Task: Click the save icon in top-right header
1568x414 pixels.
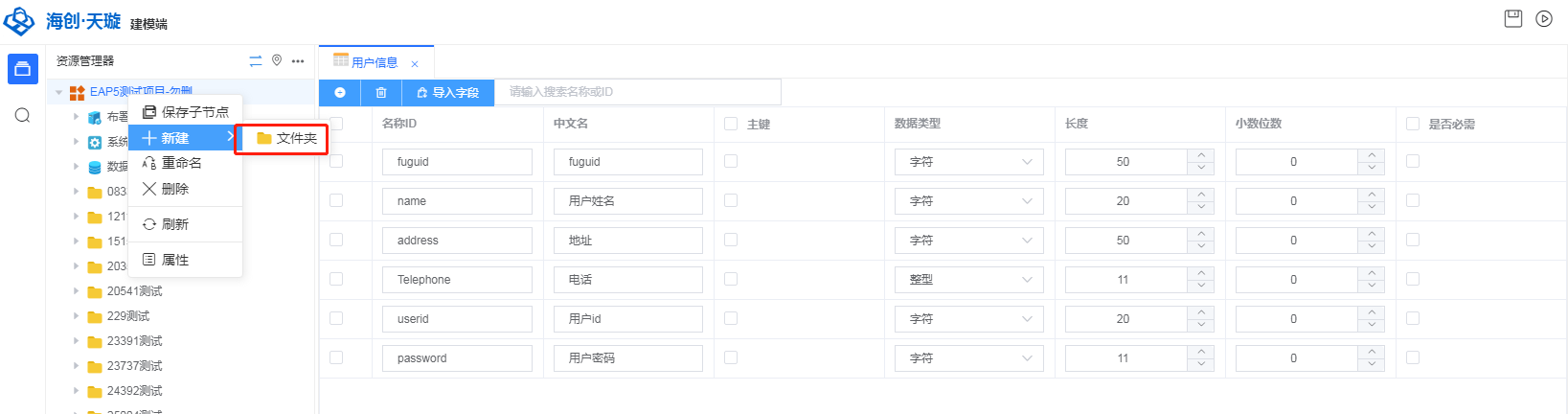Action: coord(1513,18)
